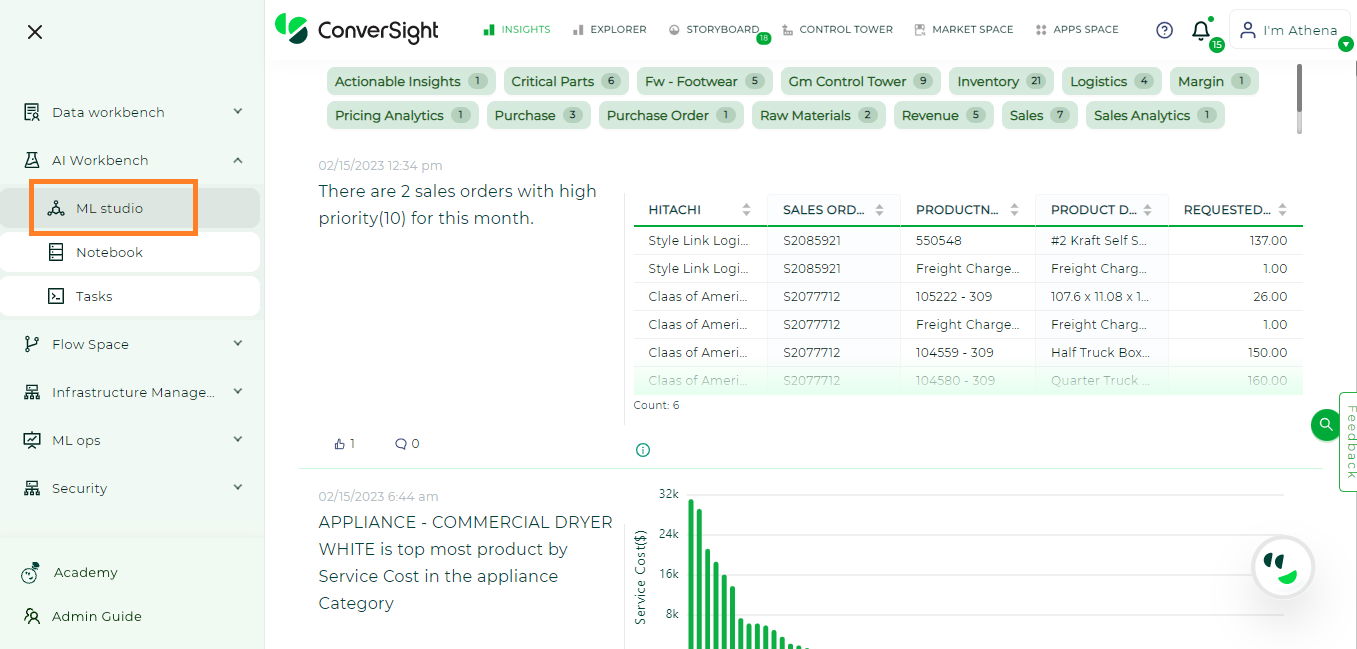The height and width of the screenshot is (649, 1357).
Task: Select the Purchase tag with count 3
Action: pyautogui.click(x=539, y=116)
